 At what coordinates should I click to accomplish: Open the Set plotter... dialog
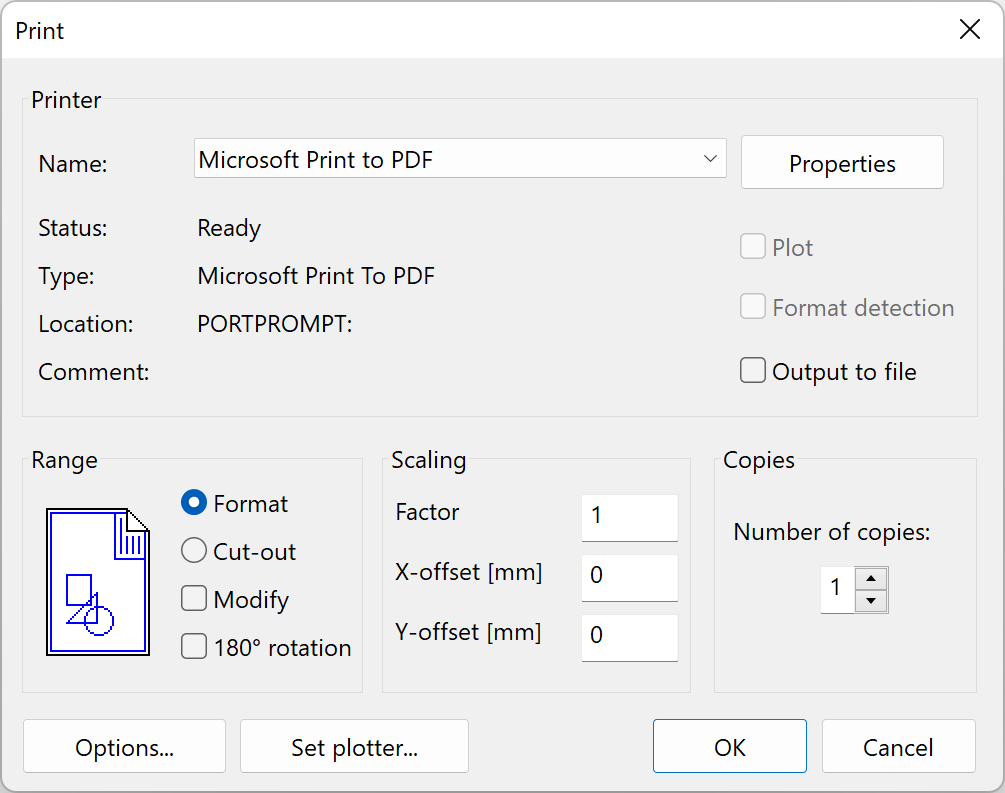tap(354, 748)
